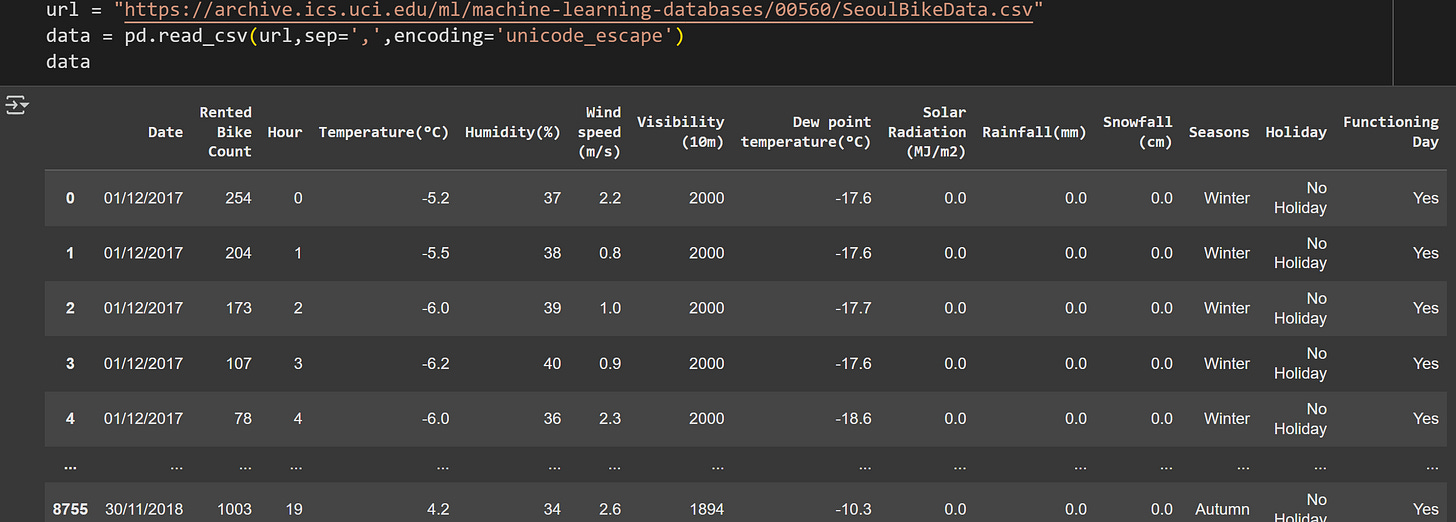Viewport: 1456px width, 522px height.
Task: Click humidity value 39
Action: (x=552, y=308)
